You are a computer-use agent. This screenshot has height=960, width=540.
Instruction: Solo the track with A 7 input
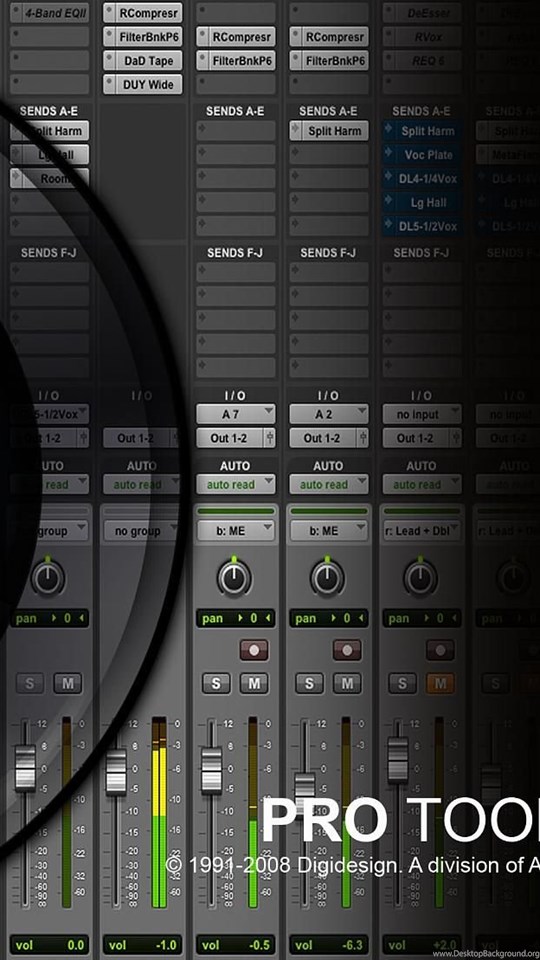216,683
